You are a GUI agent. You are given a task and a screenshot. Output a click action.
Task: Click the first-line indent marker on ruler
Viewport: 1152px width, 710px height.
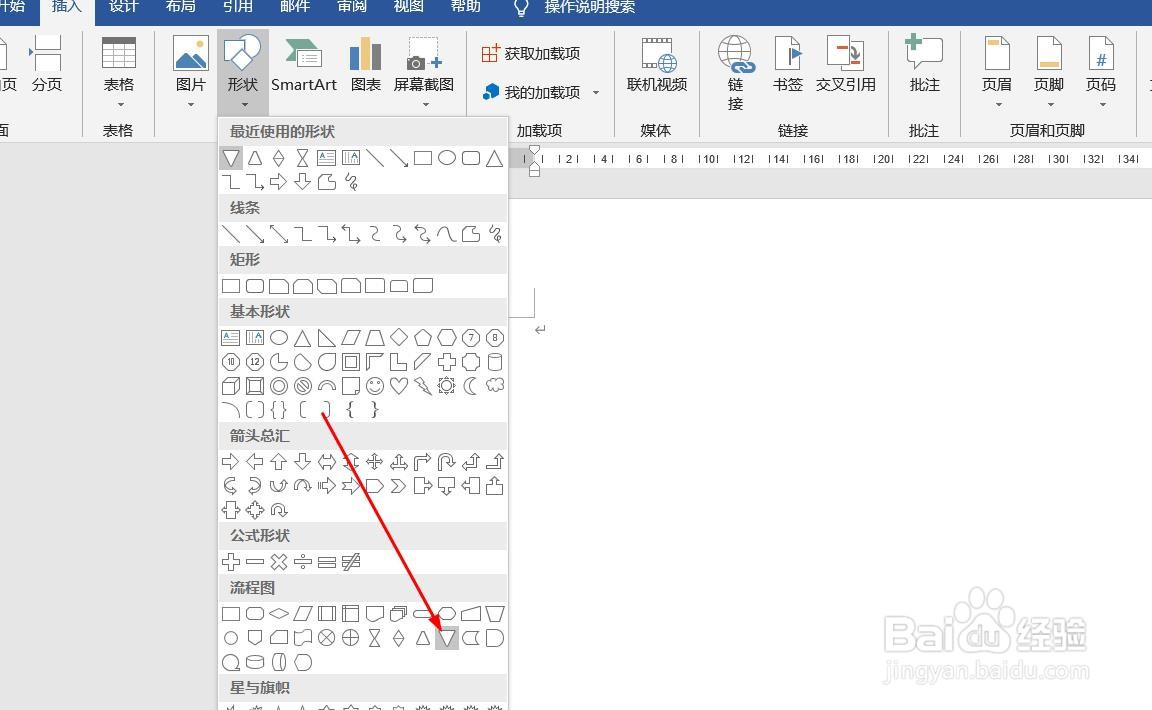(x=534, y=151)
